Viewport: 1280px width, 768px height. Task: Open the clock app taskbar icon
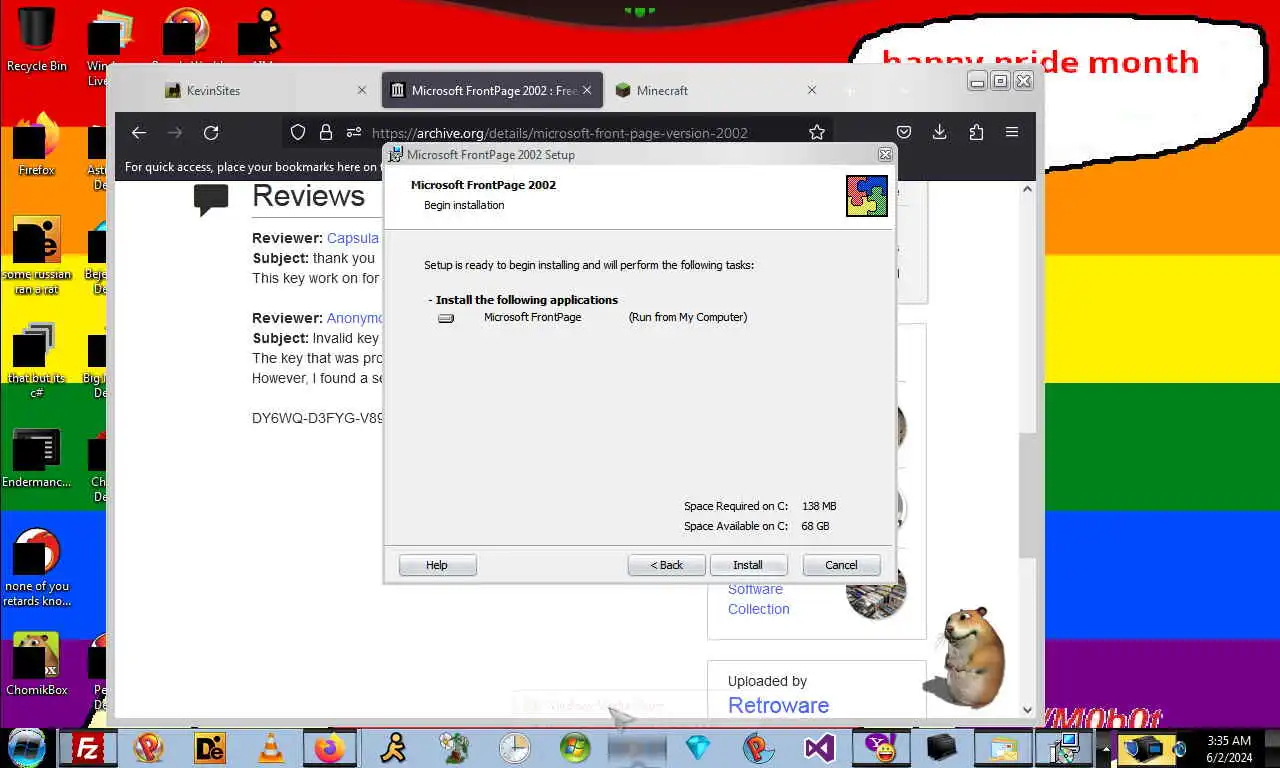[x=514, y=747]
